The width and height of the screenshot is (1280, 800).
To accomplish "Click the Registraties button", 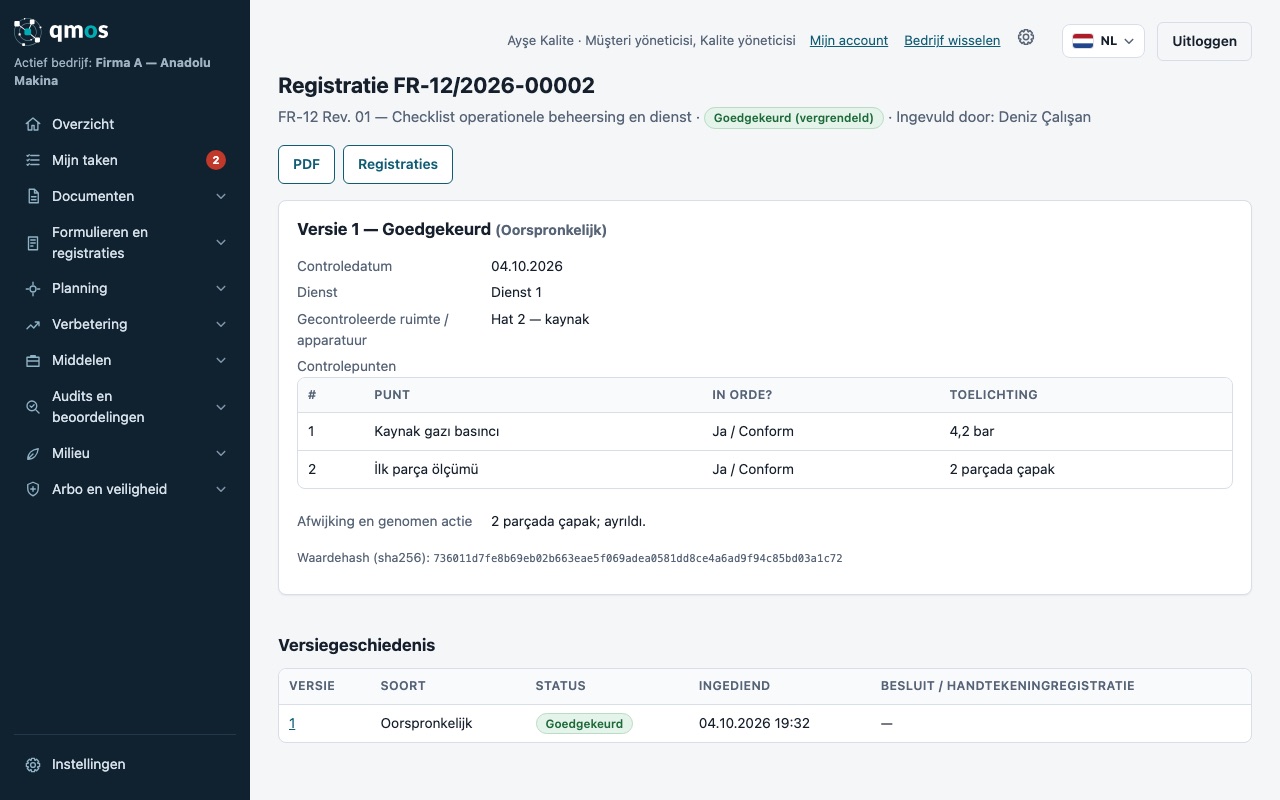I will point(398,164).
